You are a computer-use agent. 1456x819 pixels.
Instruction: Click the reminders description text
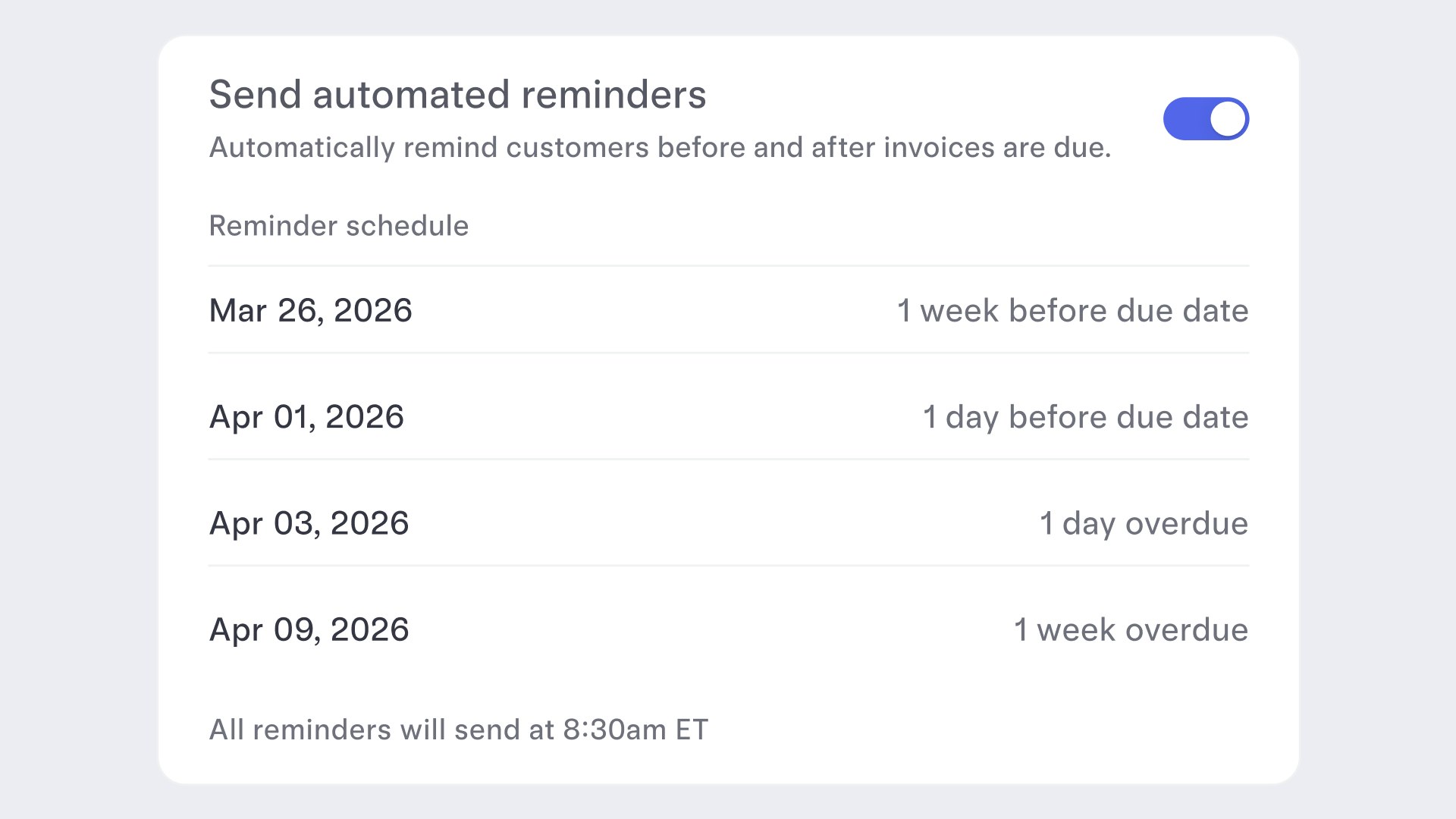click(661, 148)
